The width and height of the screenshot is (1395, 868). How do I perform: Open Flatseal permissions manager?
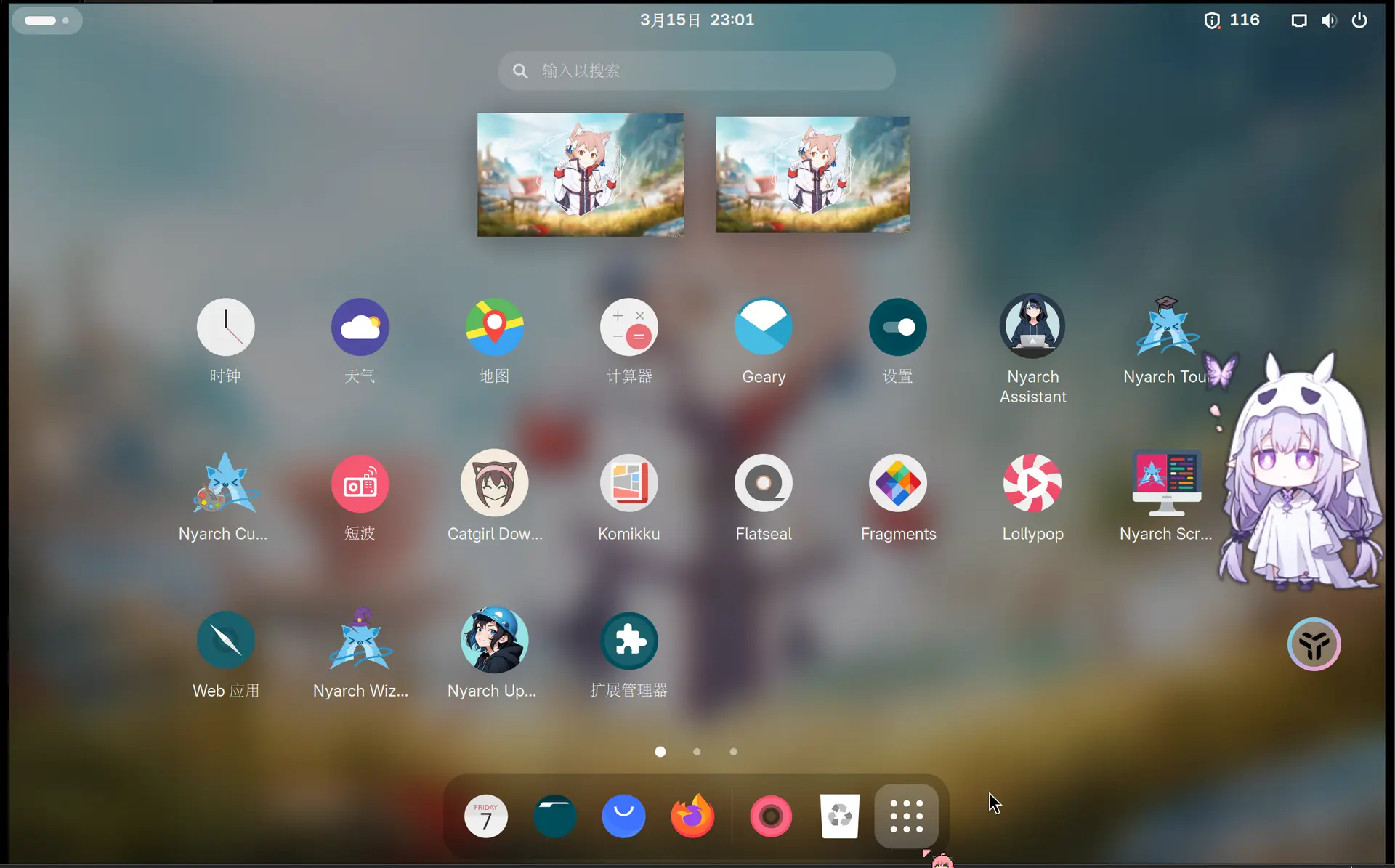point(763,483)
